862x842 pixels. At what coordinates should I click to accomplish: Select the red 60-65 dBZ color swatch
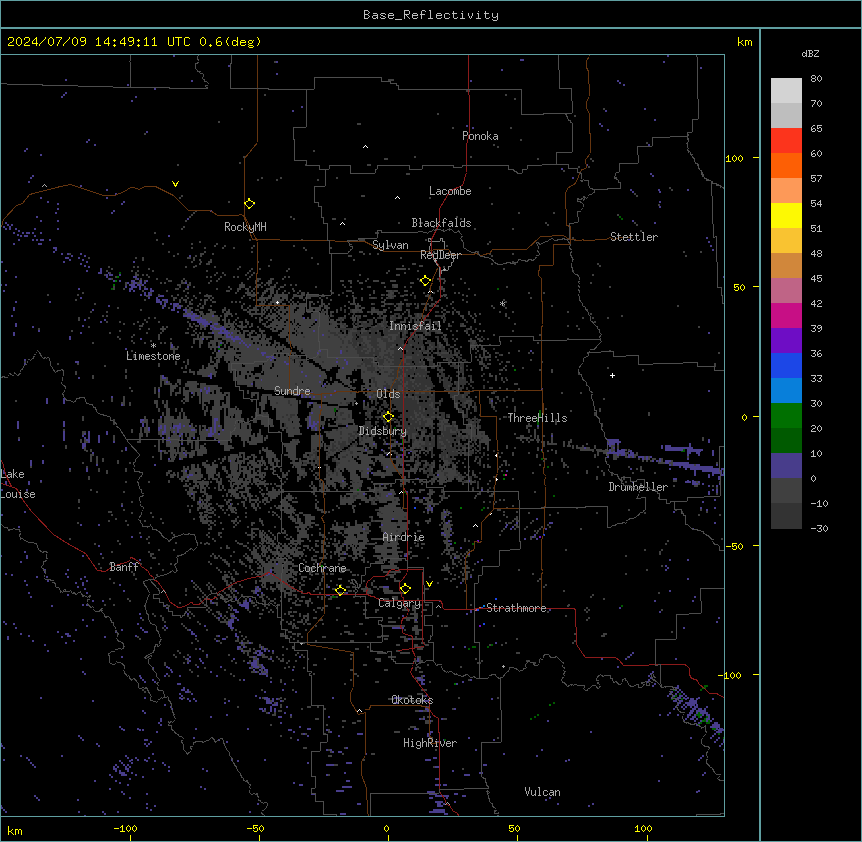(x=786, y=141)
